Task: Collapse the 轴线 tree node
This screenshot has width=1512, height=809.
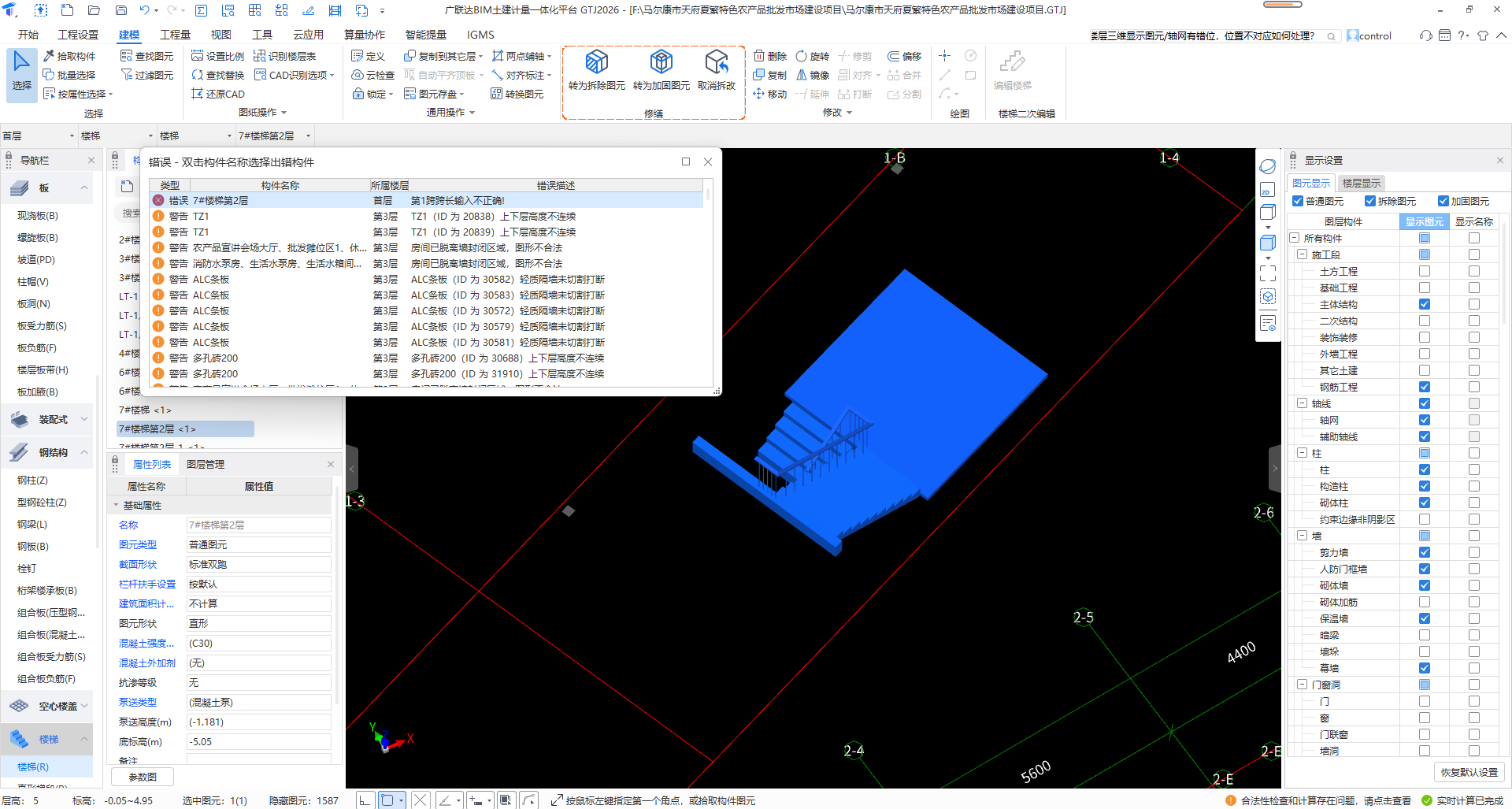Action: pyautogui.click(x=1302, y=403)
